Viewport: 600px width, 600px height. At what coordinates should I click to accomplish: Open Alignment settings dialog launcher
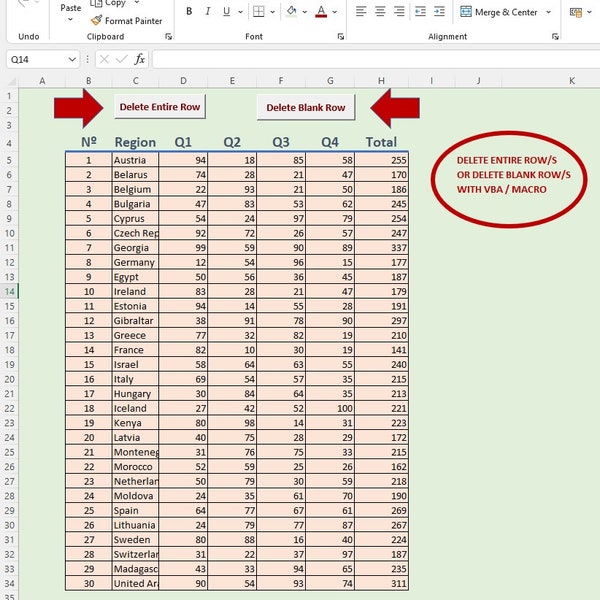(555, 37)
